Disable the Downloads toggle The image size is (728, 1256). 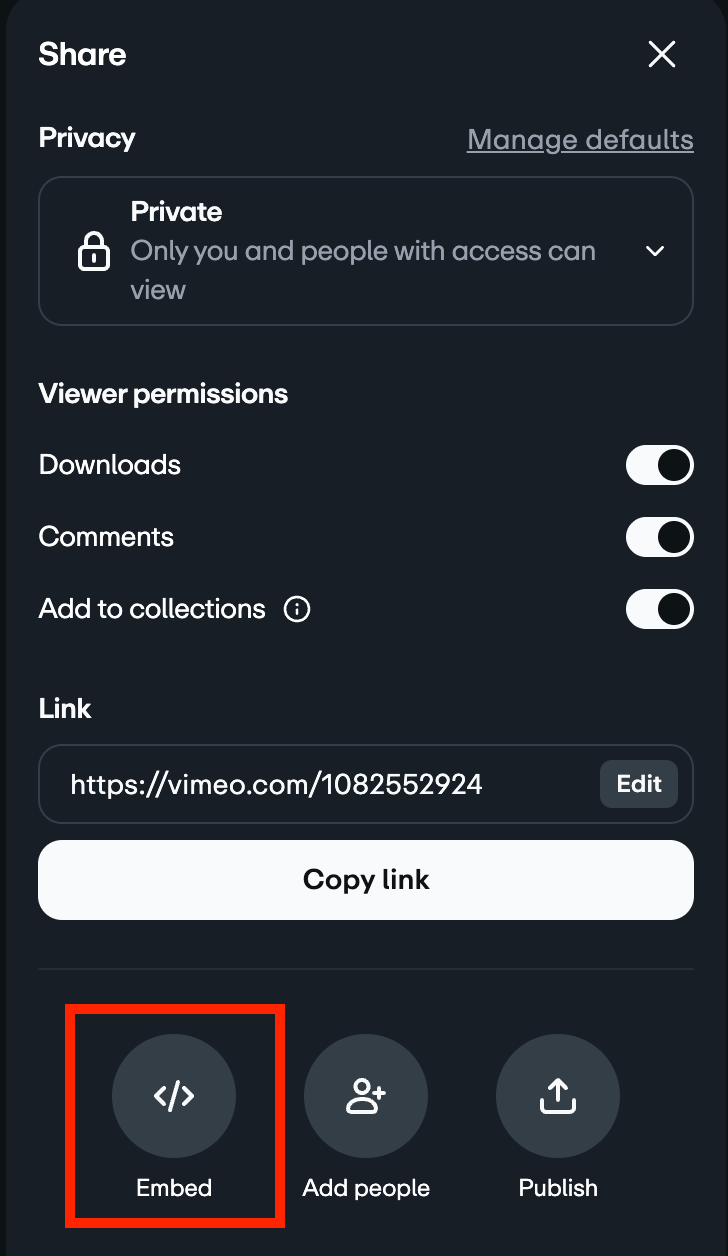[659, 465]
